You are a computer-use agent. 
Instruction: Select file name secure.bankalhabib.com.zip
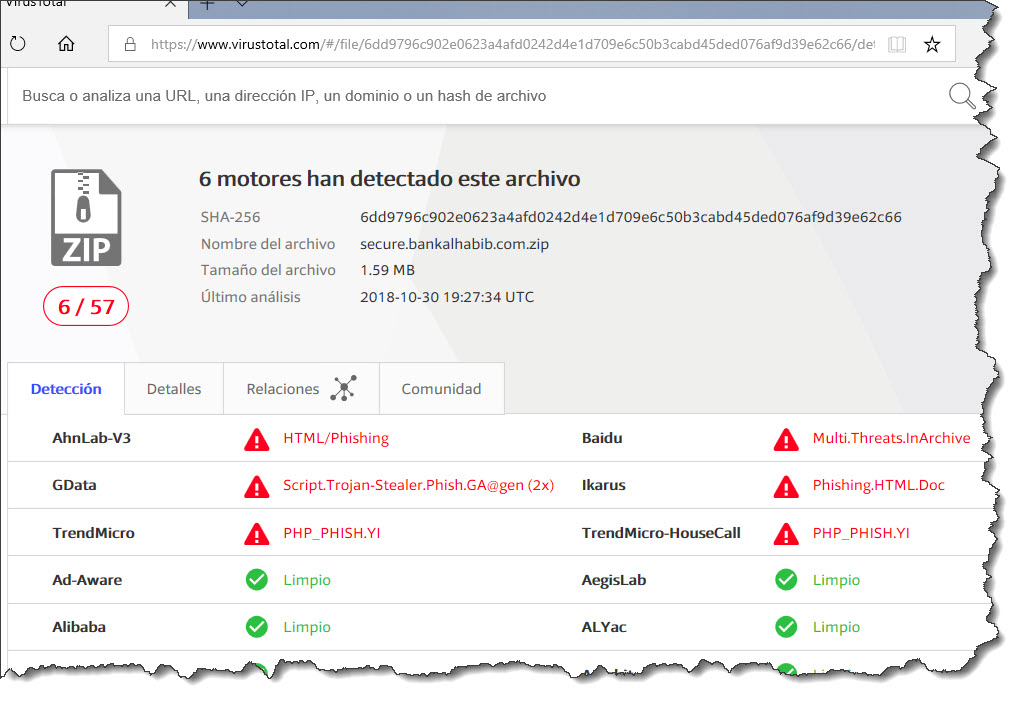coord(455,244)
